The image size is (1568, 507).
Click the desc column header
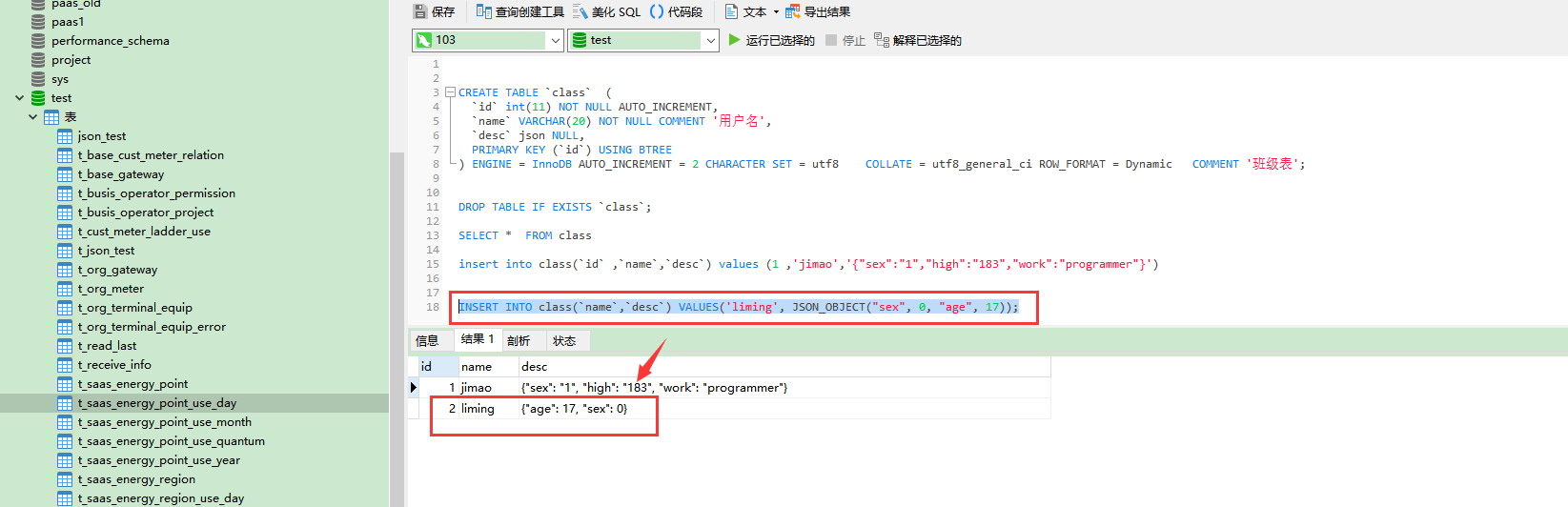784,367
